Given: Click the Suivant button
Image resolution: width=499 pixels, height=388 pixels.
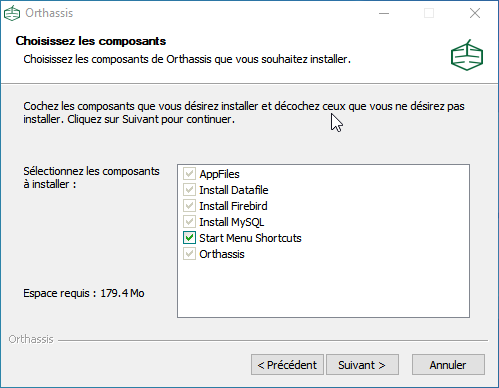Looking at the screenshot, I should tap(362, 365).
